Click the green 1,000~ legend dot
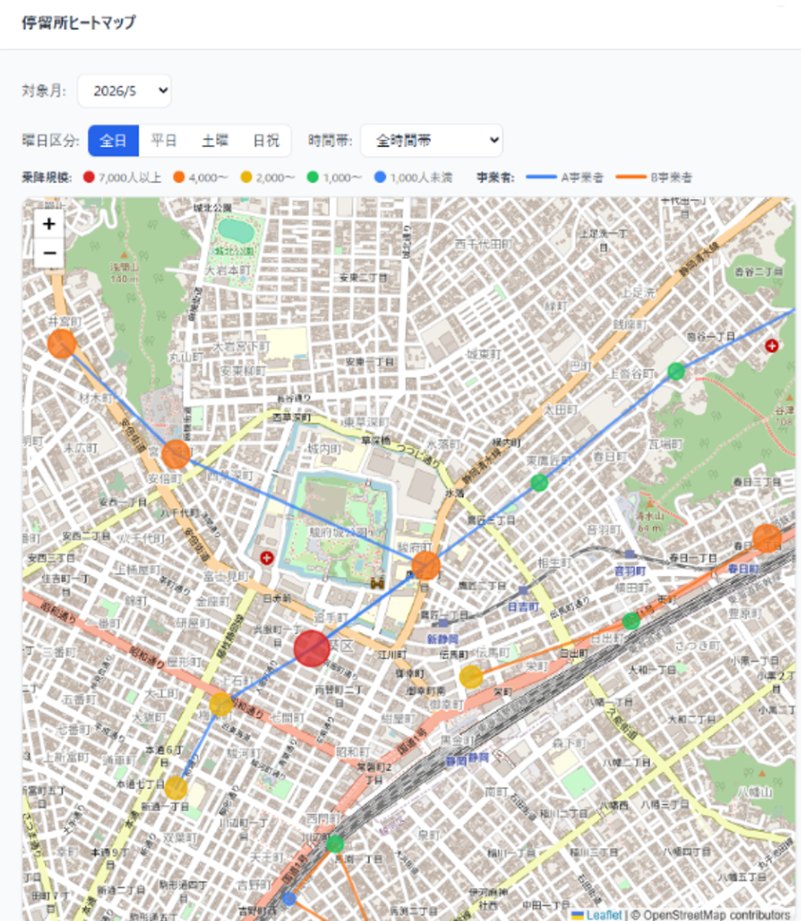The image size is (801, 921). pyautogui.click(x=313, y=177)
